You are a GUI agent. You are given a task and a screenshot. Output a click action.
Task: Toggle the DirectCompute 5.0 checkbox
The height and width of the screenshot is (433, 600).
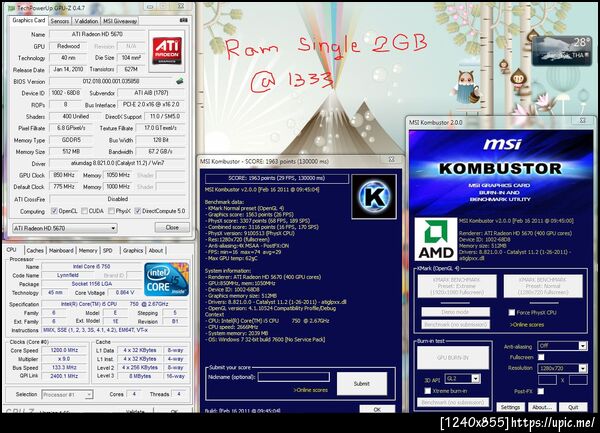(x=138, y=211)
